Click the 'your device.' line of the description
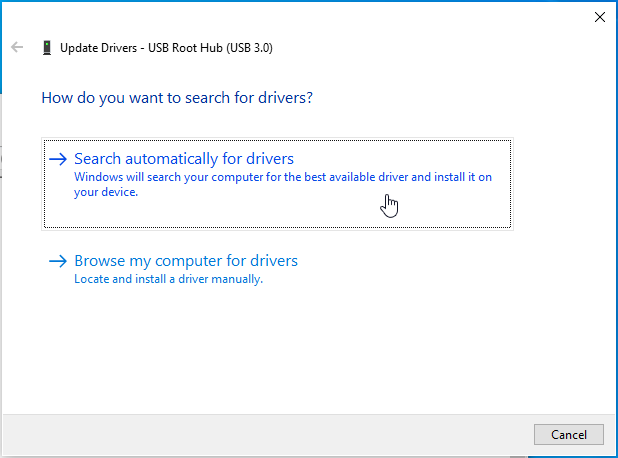This screenshot has height=458, width=618. pyautogui.click(x=105, y=192)
